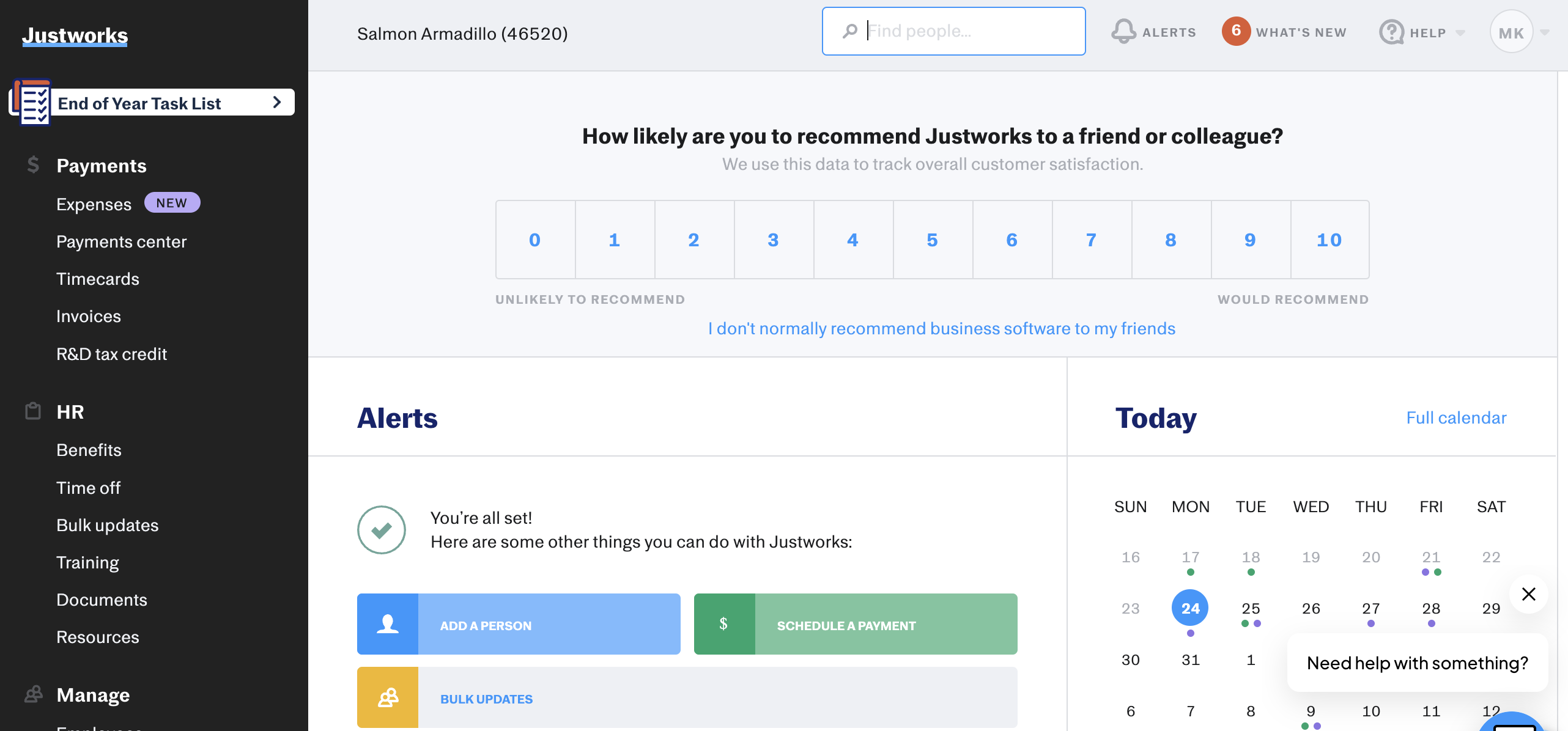
Task: Select date 31 on the calendar
Action: click(1190, 660)
